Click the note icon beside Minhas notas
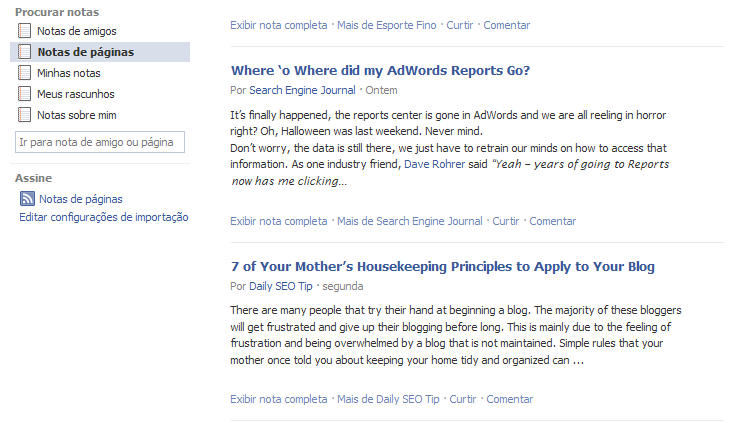Viewport: 738px width, 423px height. click(x=25, y=73)
